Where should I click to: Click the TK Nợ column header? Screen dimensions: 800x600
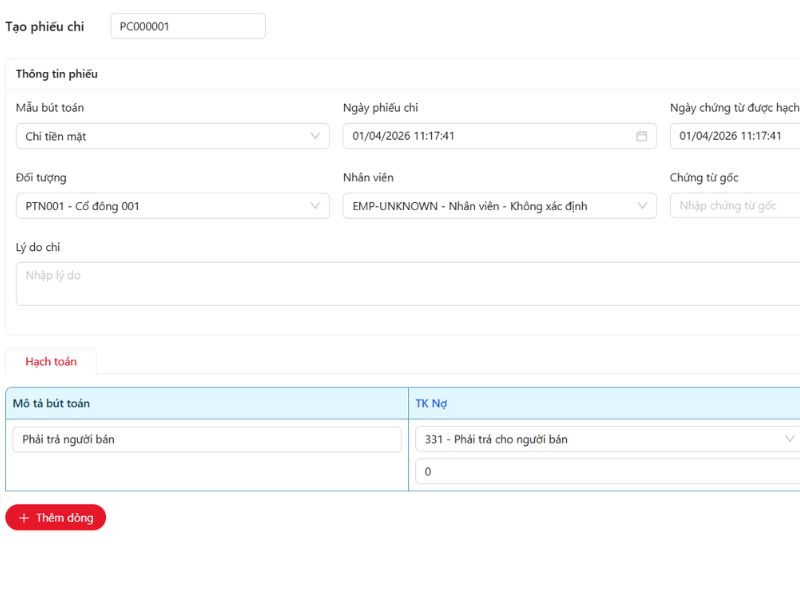433,403
